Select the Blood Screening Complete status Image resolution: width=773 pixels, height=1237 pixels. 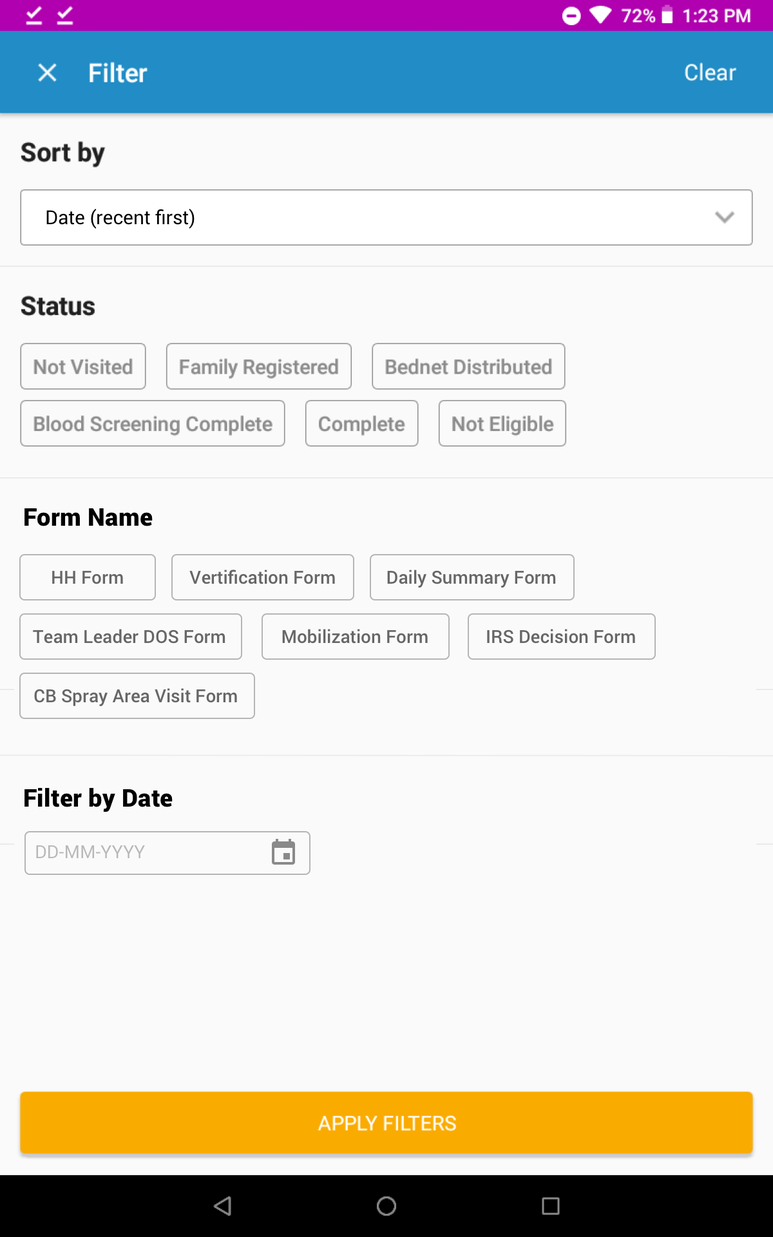pos(152,423)
